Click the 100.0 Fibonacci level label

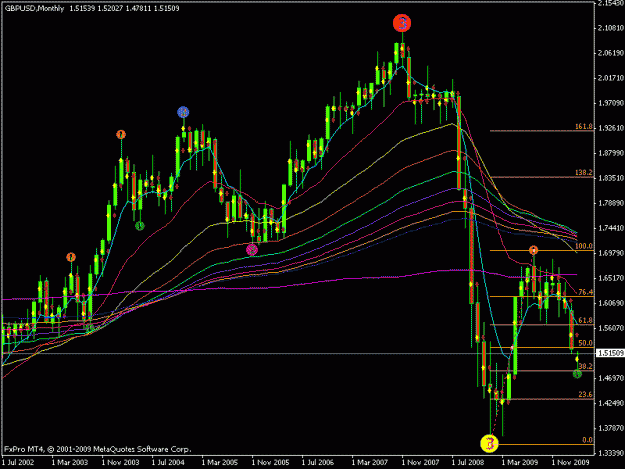584,246
